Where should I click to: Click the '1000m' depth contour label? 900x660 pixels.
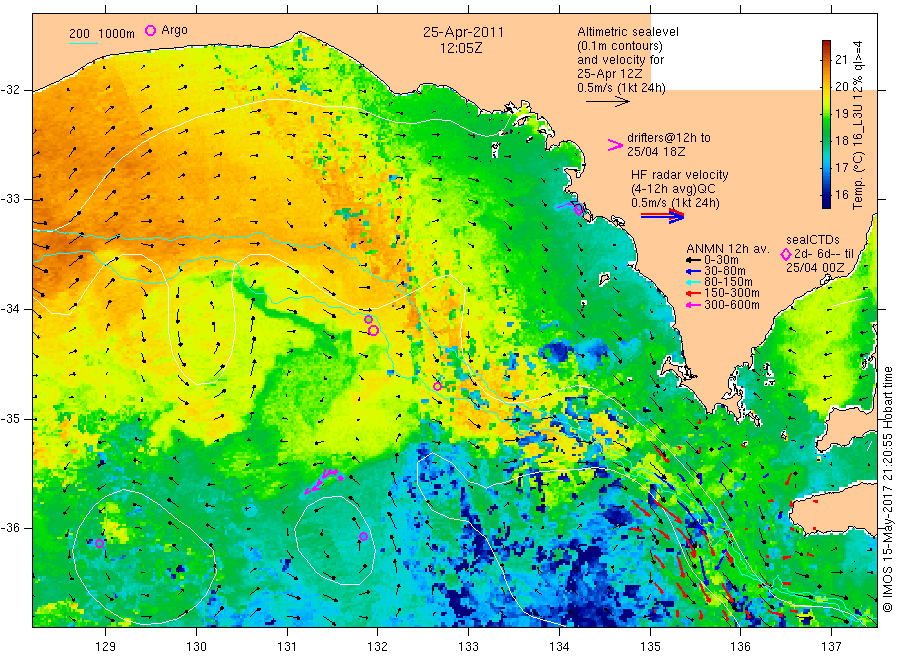click(x=117, y=34)
